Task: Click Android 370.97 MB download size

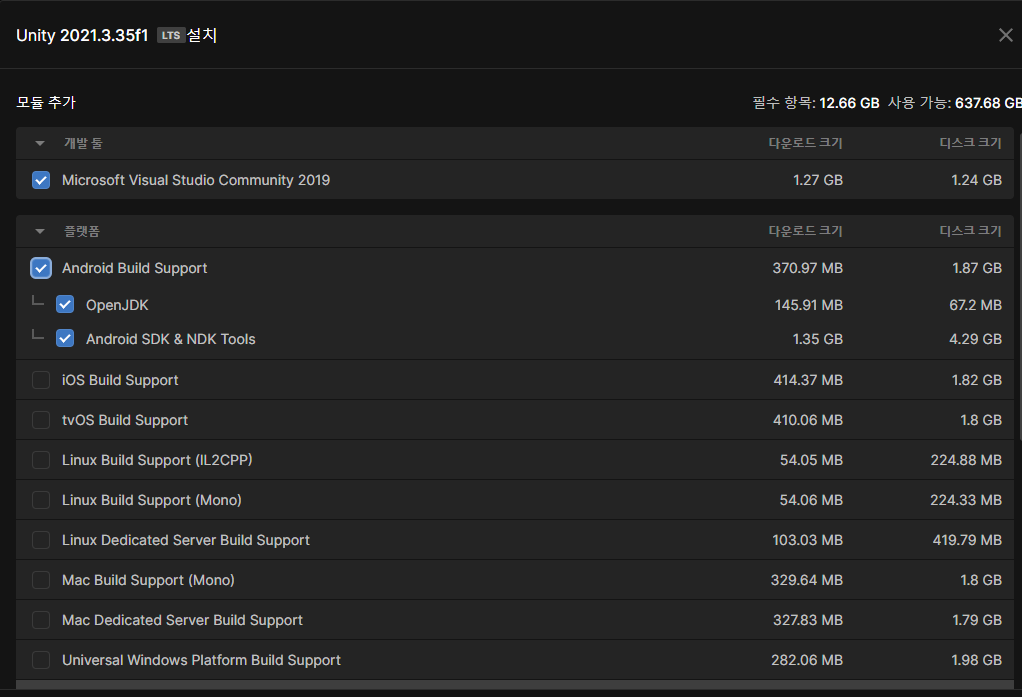Action: tap(808, 268)
